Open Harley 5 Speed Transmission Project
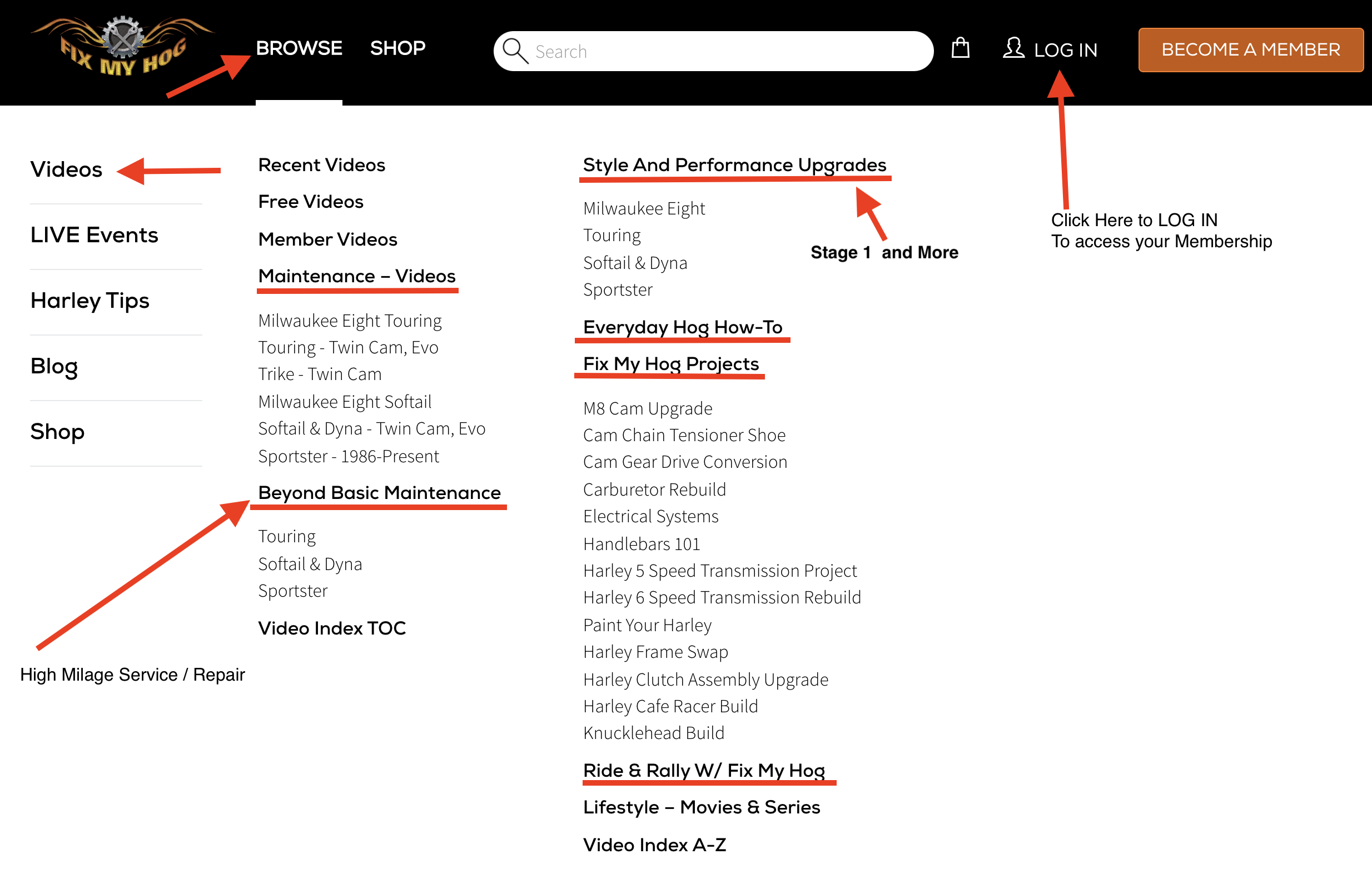This screenshot has height=889, width=1372. [720, 571]
